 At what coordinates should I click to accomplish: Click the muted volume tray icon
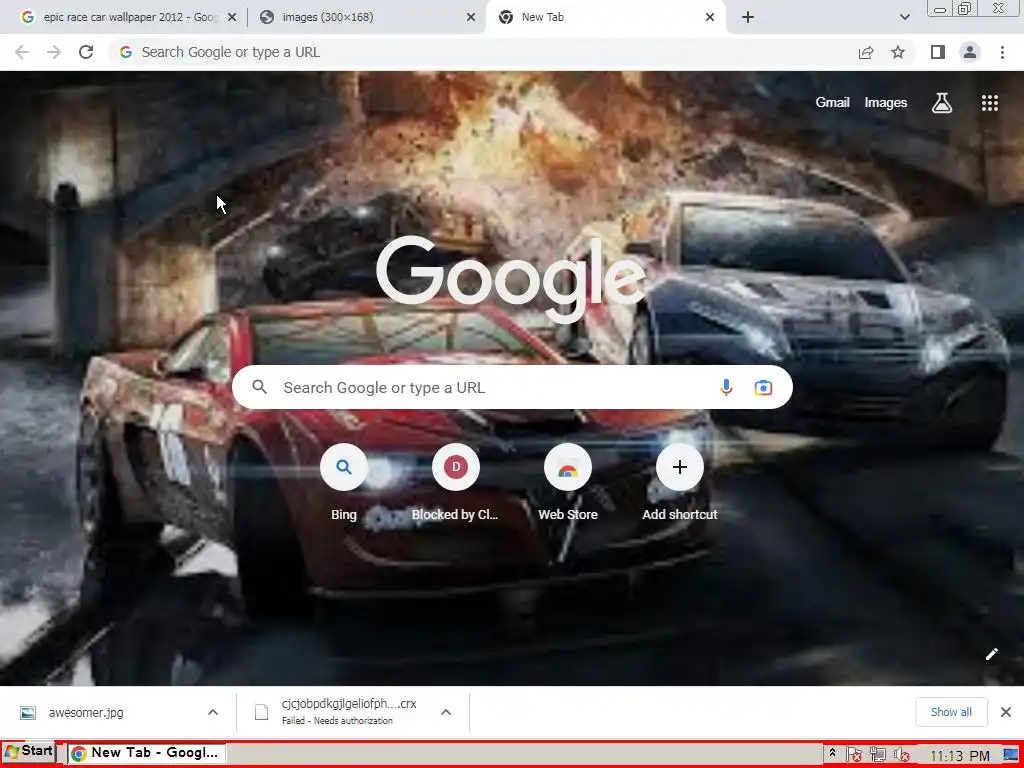click(901, 754)
